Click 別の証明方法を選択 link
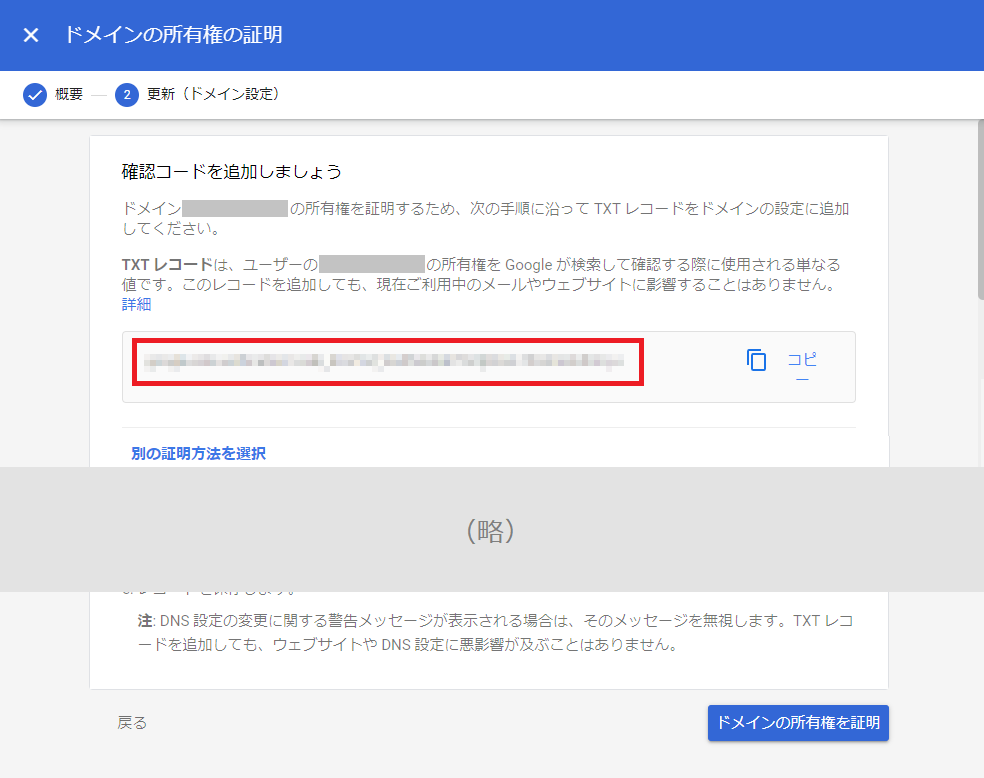The width and height of the screenshot is (984, 778). 198,453
